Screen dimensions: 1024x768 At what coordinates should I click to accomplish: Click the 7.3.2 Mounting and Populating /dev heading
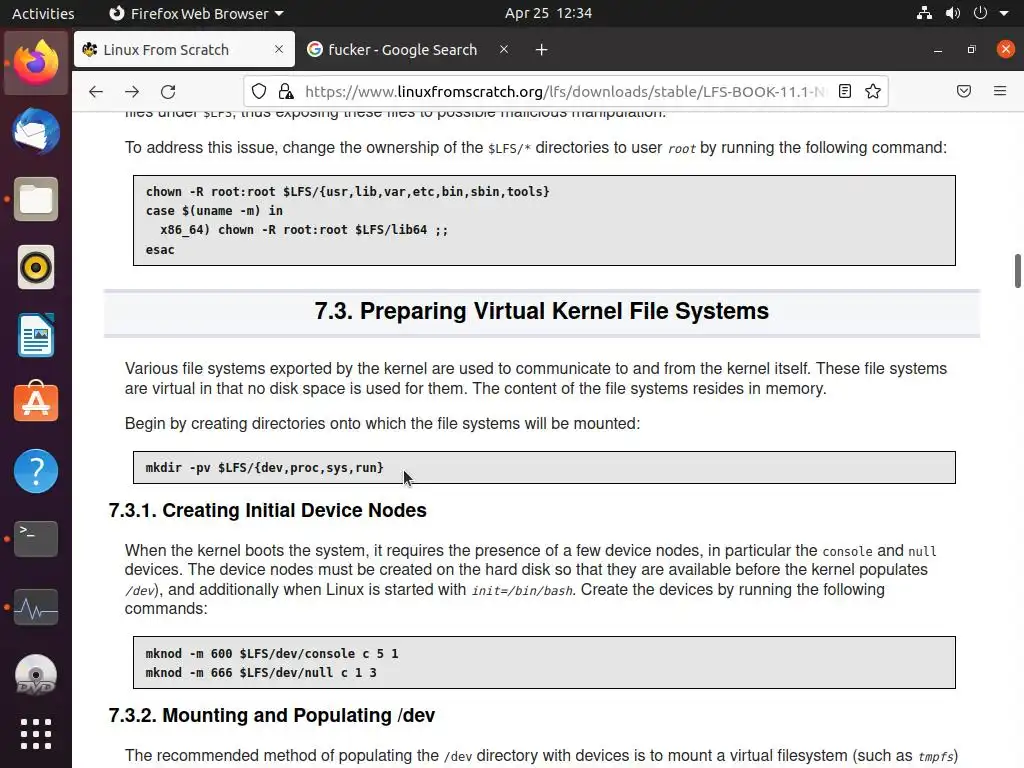pos(272,715)
